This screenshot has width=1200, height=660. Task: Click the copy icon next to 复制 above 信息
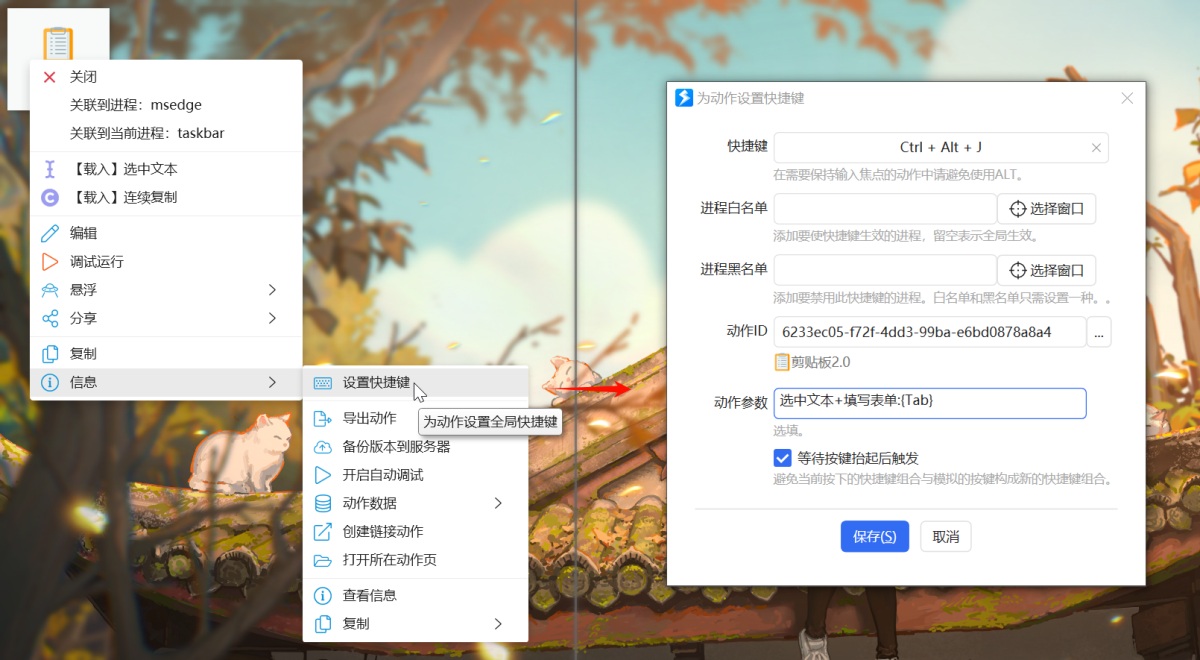49,354
